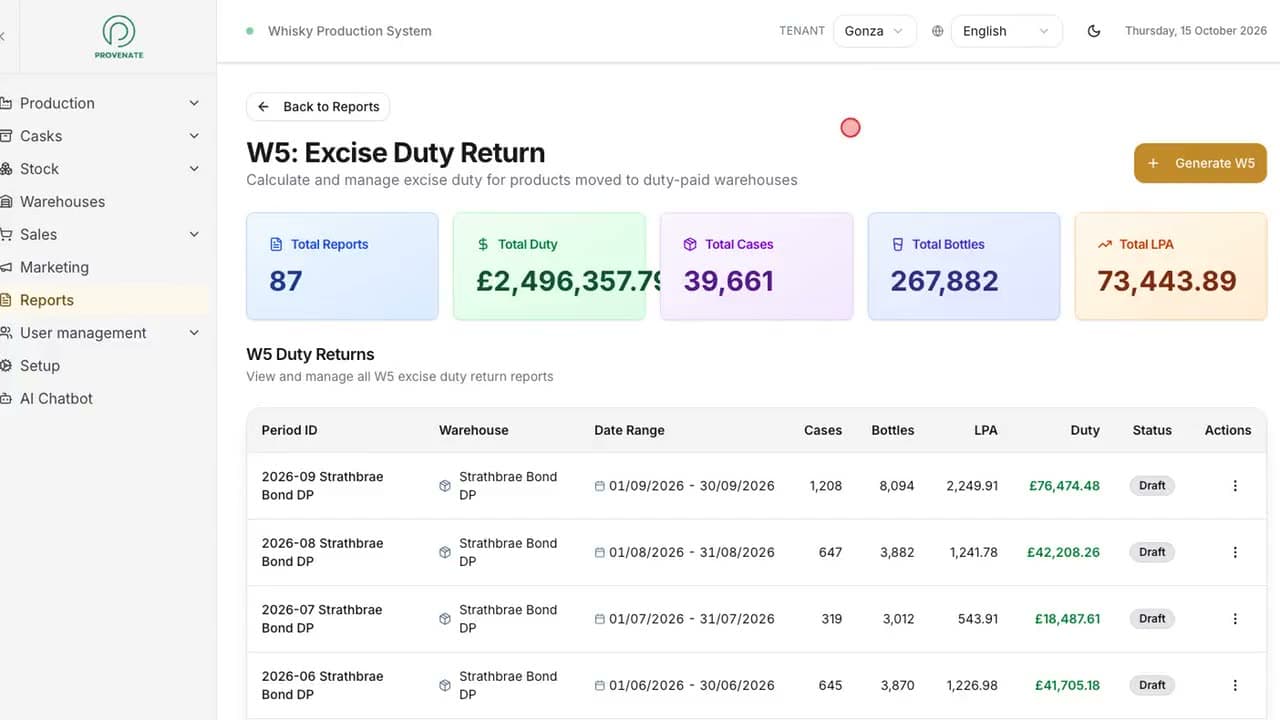The height and width of the screenshot is (720, 1280).
Task: Click the Total Bottles value 267,882
Action: 944,281
